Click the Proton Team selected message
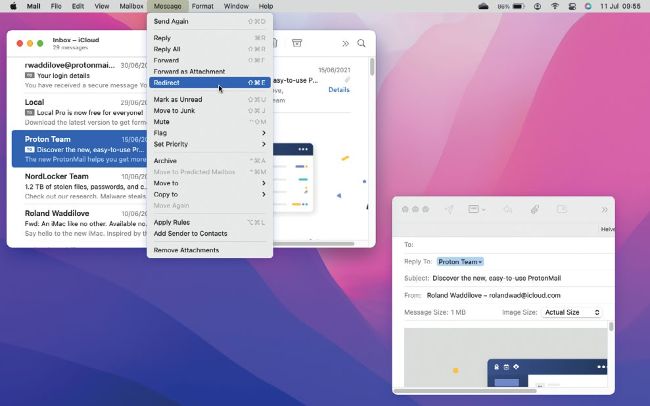 pyautogui.click(x=80, y=149)
